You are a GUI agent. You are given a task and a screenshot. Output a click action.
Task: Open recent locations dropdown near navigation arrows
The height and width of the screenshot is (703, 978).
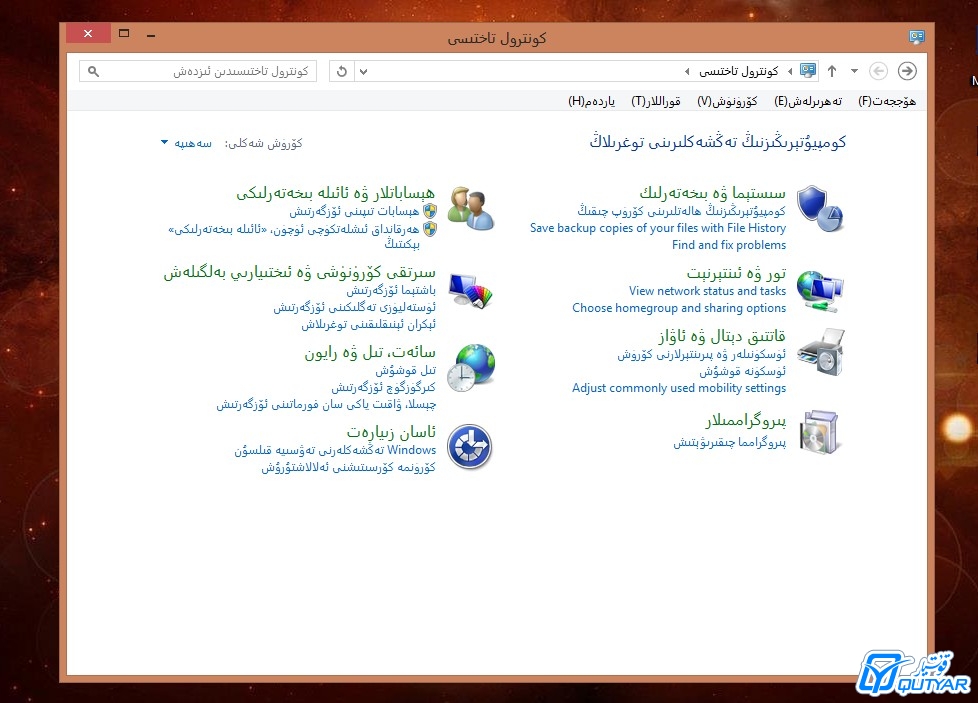(855, 71)
